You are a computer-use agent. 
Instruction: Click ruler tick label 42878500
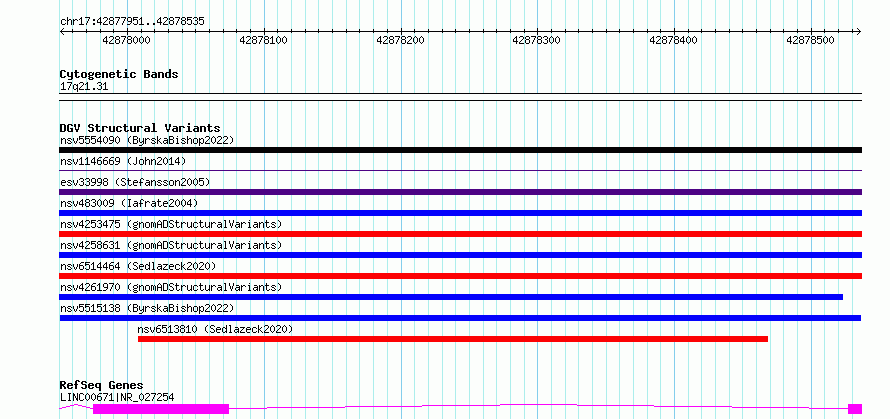pyautogui.click(x=810, y=40)
